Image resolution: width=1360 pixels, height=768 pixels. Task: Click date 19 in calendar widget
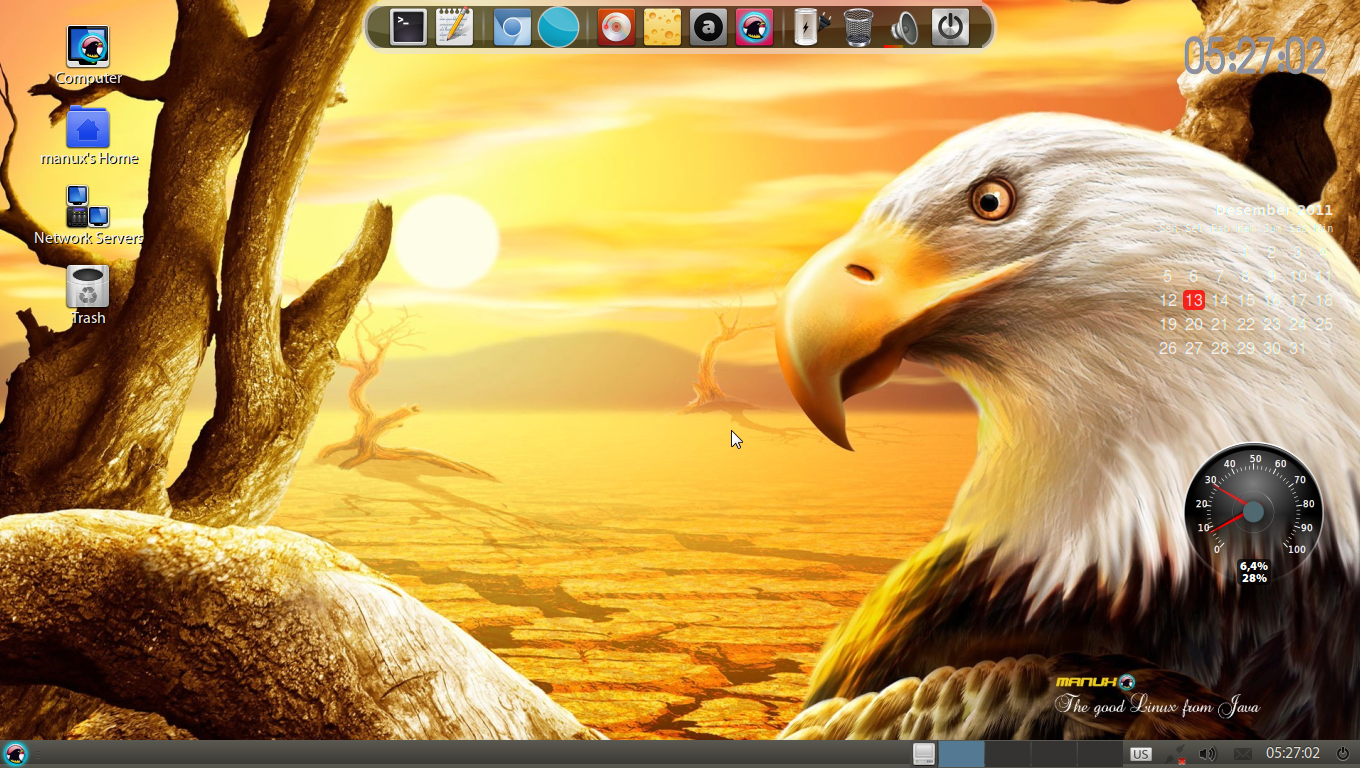point(1167,324)
